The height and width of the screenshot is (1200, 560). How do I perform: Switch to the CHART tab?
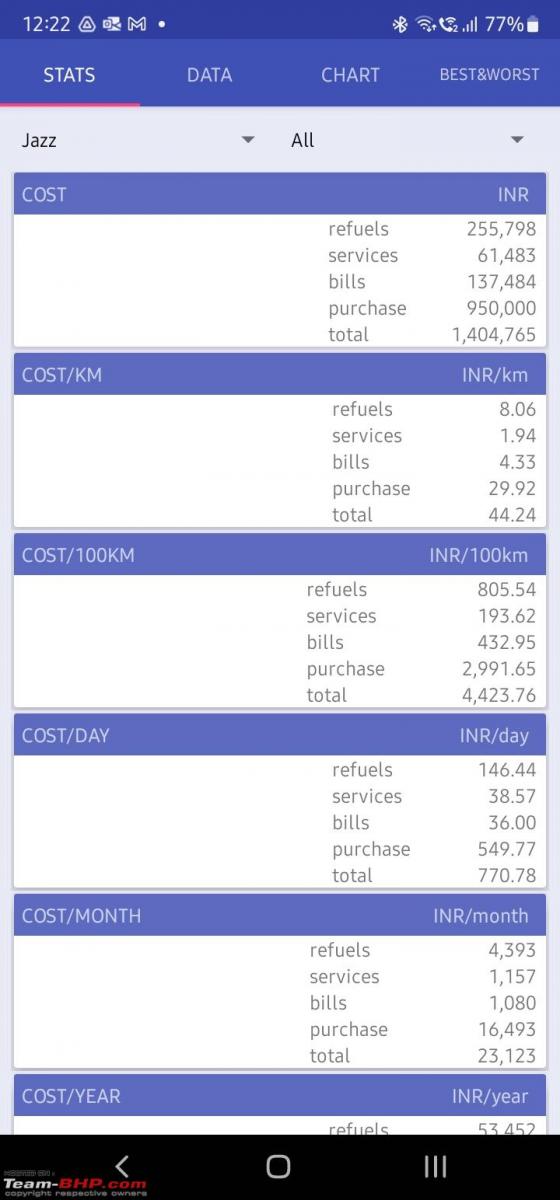350,75
